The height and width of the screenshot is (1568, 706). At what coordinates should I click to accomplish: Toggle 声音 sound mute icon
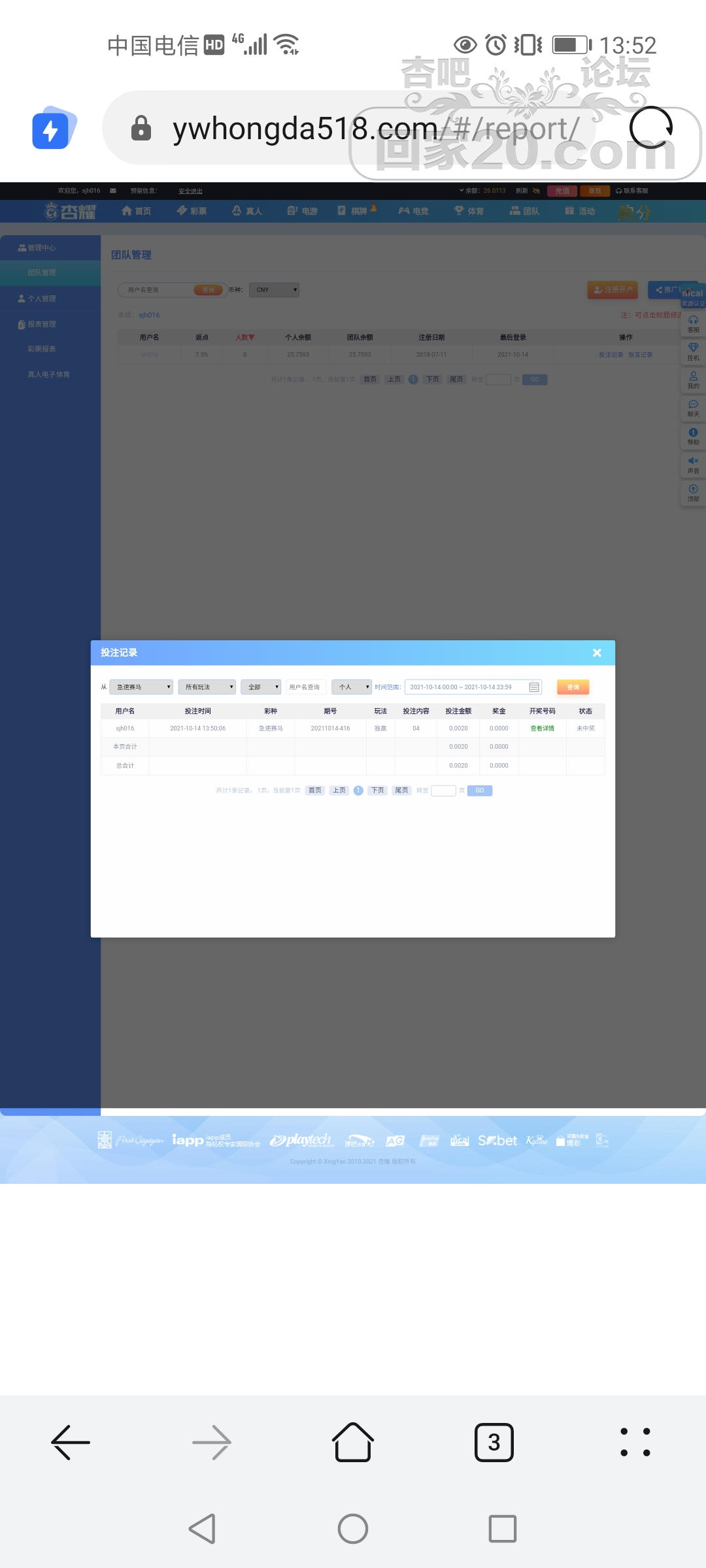[693, 465]
